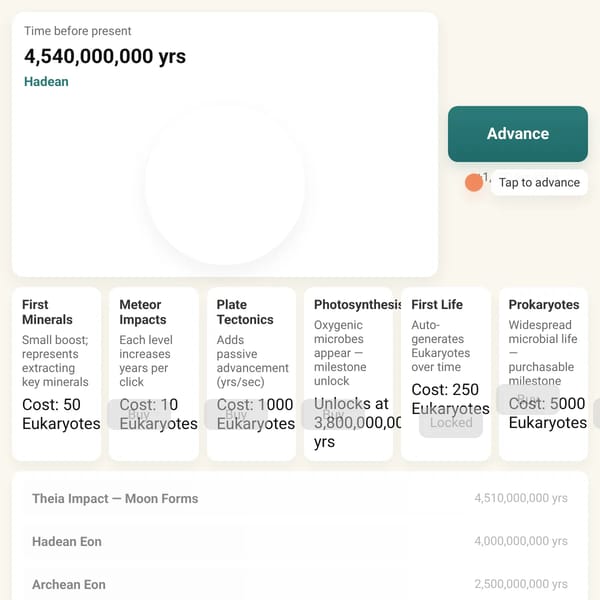Select the First Minerals upgrade card
The width and height of the screenshot is (600, 600).
tap(57, 374)
